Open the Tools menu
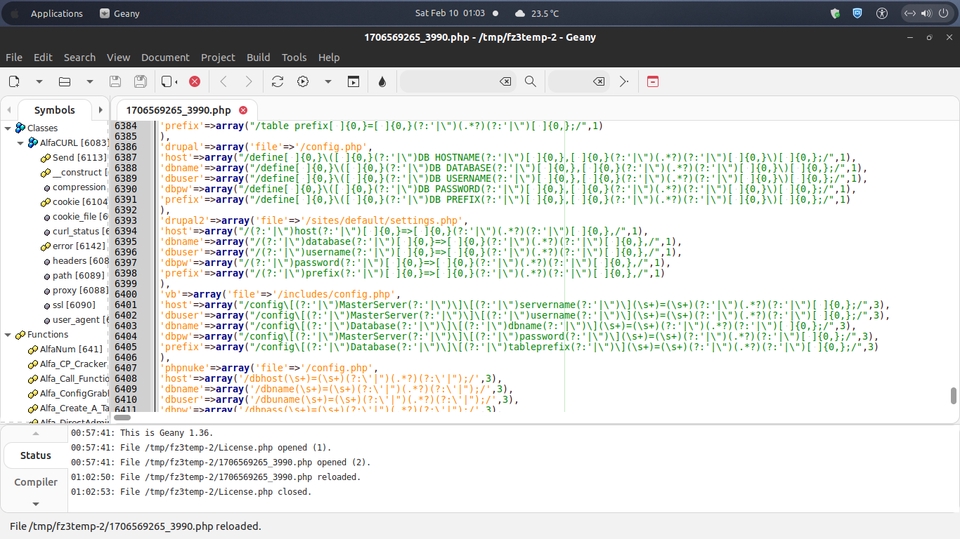This screenshot has height=539, width=960. [294, 57]
